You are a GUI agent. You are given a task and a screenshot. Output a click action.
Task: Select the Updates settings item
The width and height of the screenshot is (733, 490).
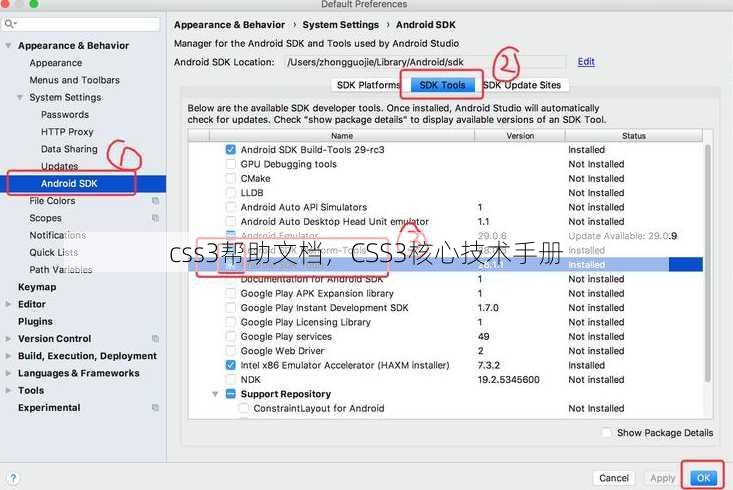point(59,166)
